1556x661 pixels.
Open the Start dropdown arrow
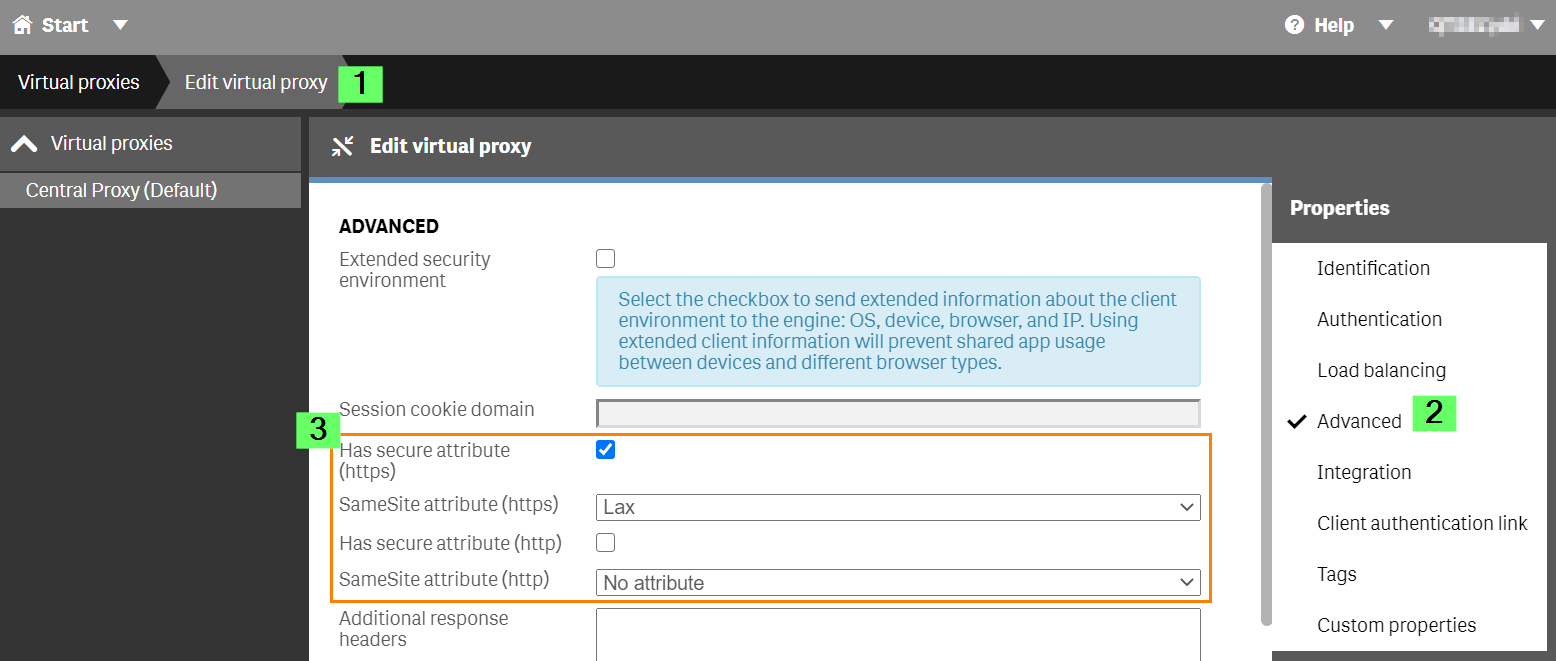120,25
